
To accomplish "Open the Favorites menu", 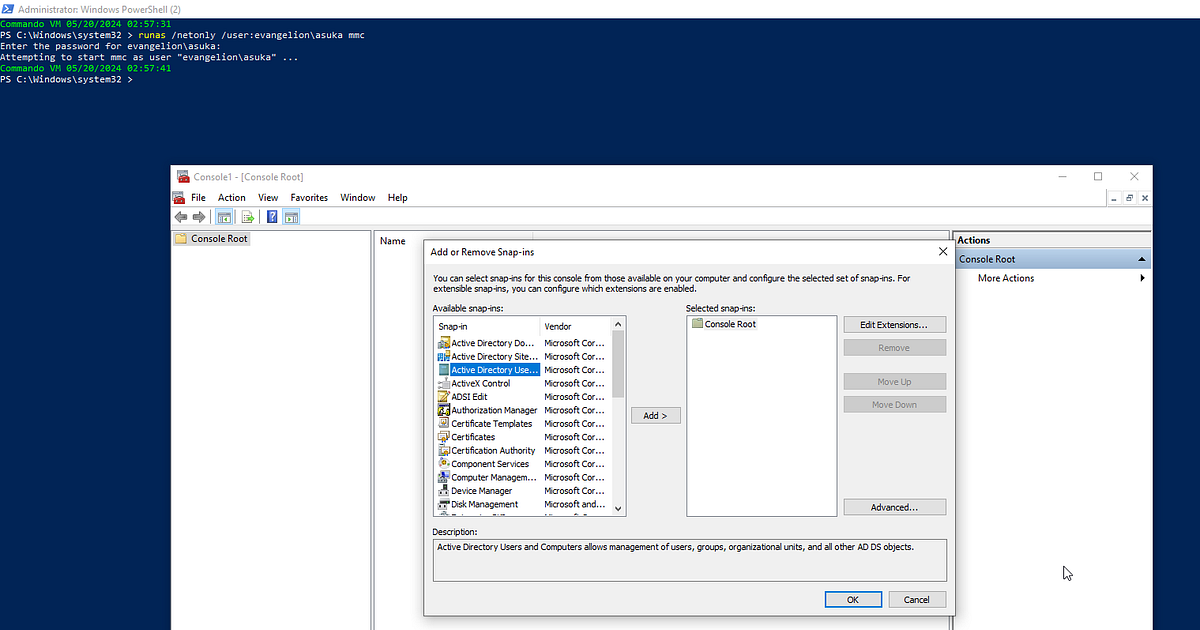I will tap(309, 197).
